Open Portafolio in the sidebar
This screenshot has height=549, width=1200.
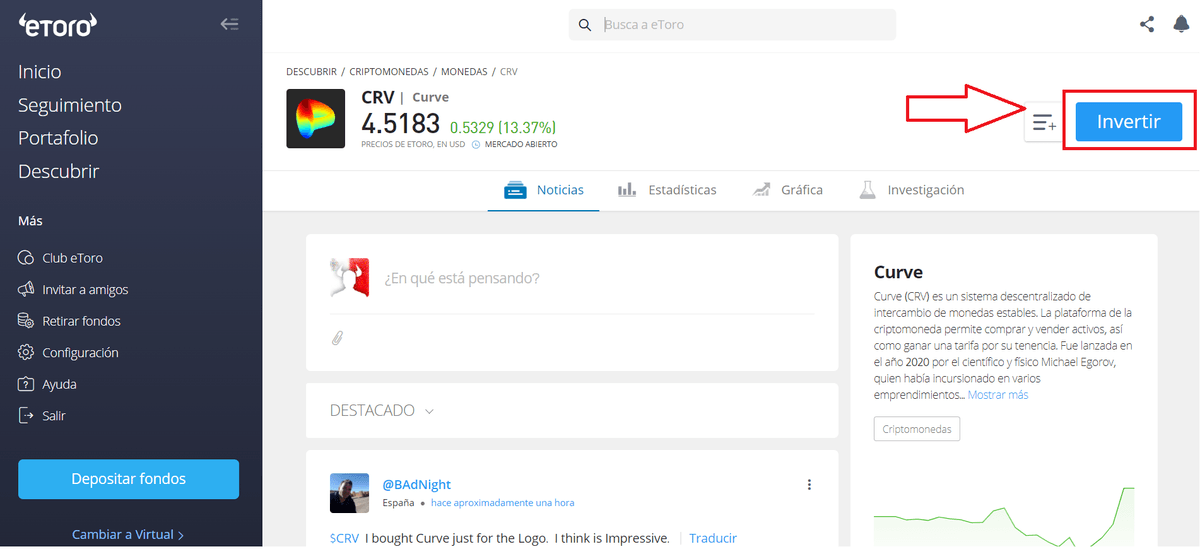(x=58, y=138)
